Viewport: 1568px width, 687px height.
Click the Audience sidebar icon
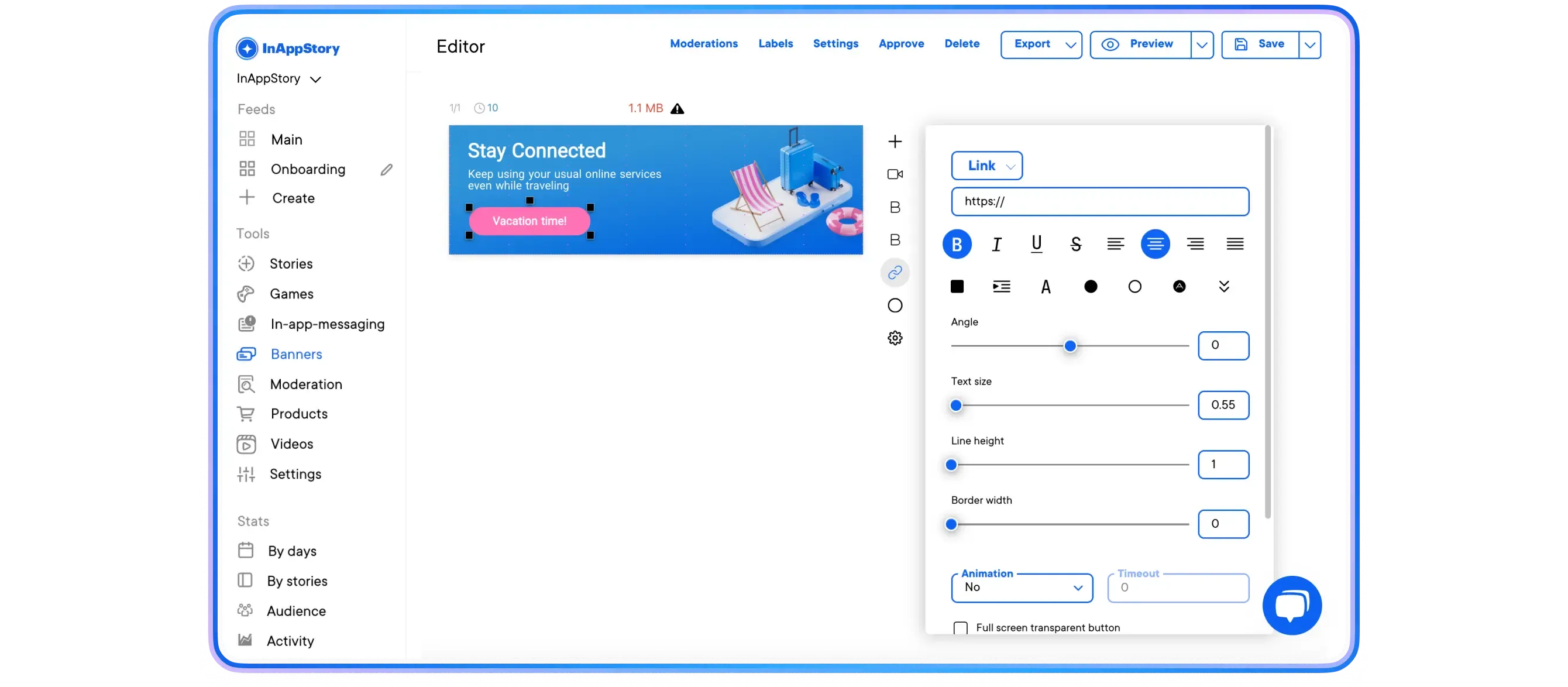[245, 610]
